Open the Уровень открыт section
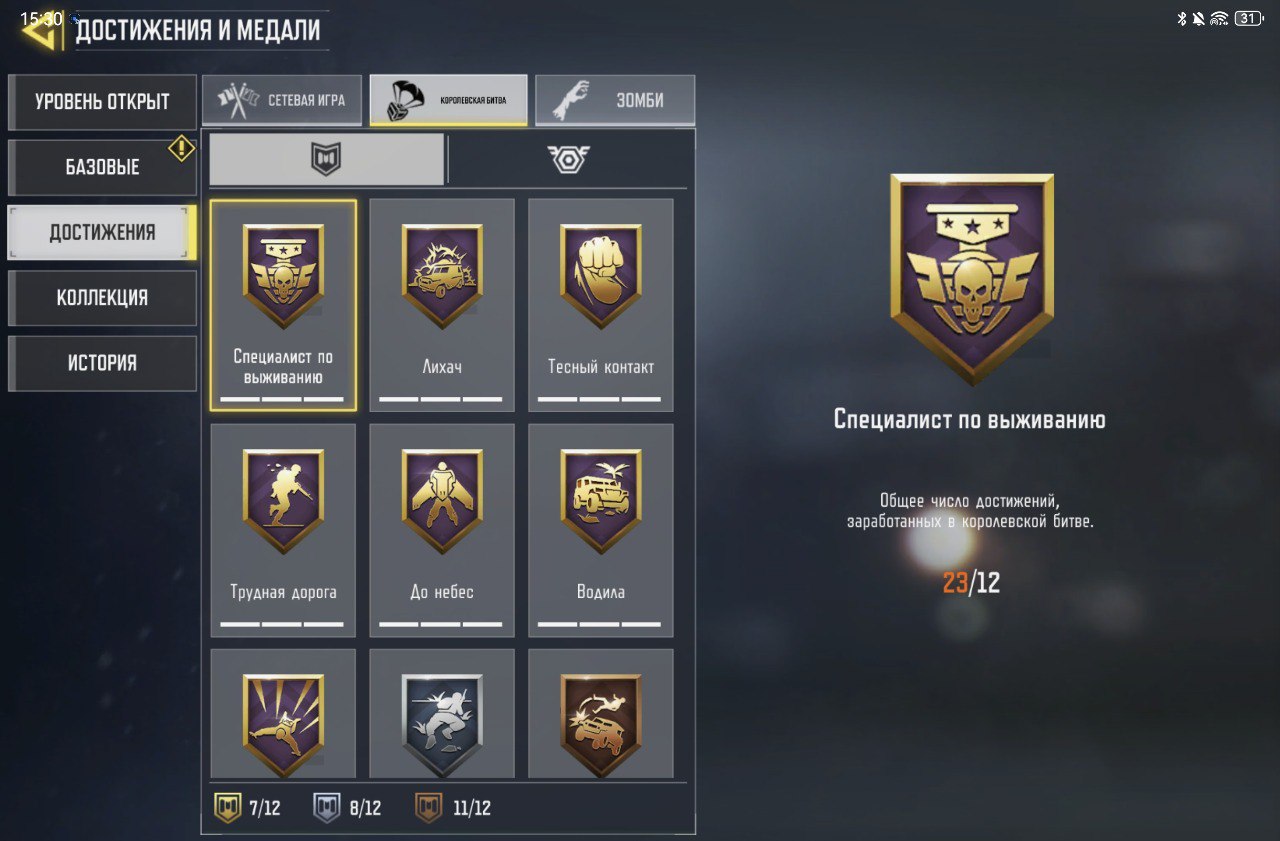Viewport: 1280px width, 841px height. pyautogui.click(x=102, y=102)
